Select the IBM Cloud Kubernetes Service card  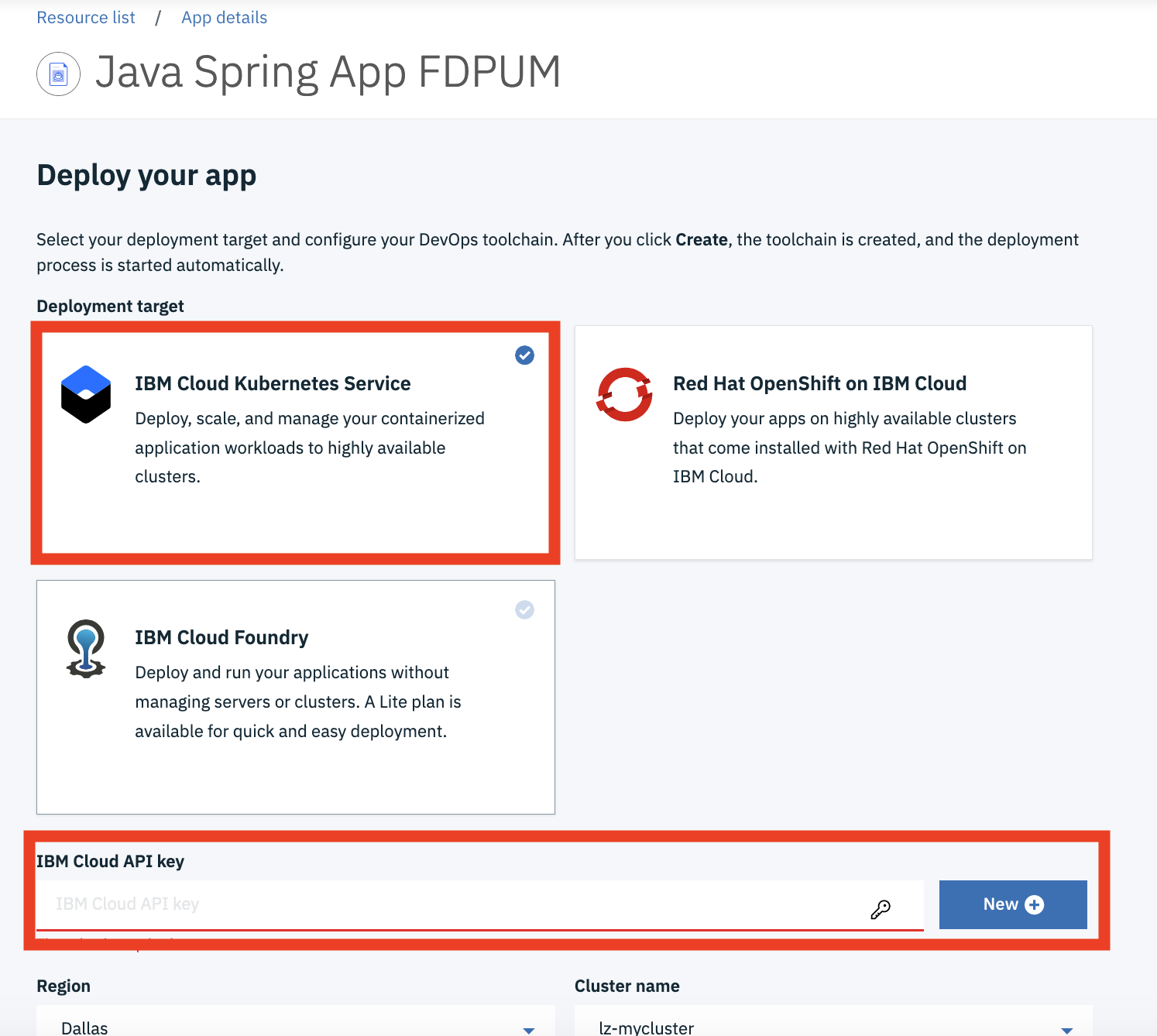[295, 443]
